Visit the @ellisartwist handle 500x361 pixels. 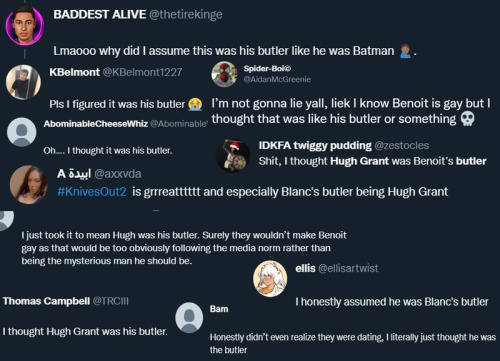click(348, 268)
